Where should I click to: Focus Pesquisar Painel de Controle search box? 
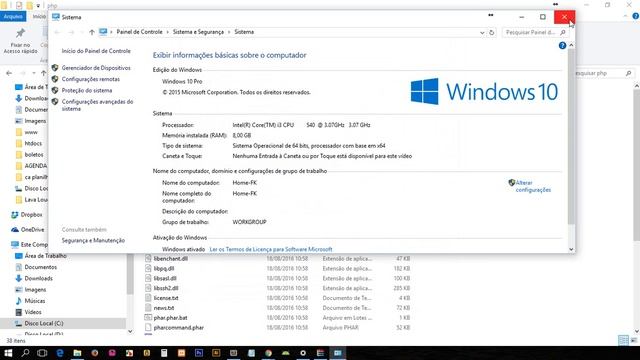pyautogui.click(x=531, y=32)
